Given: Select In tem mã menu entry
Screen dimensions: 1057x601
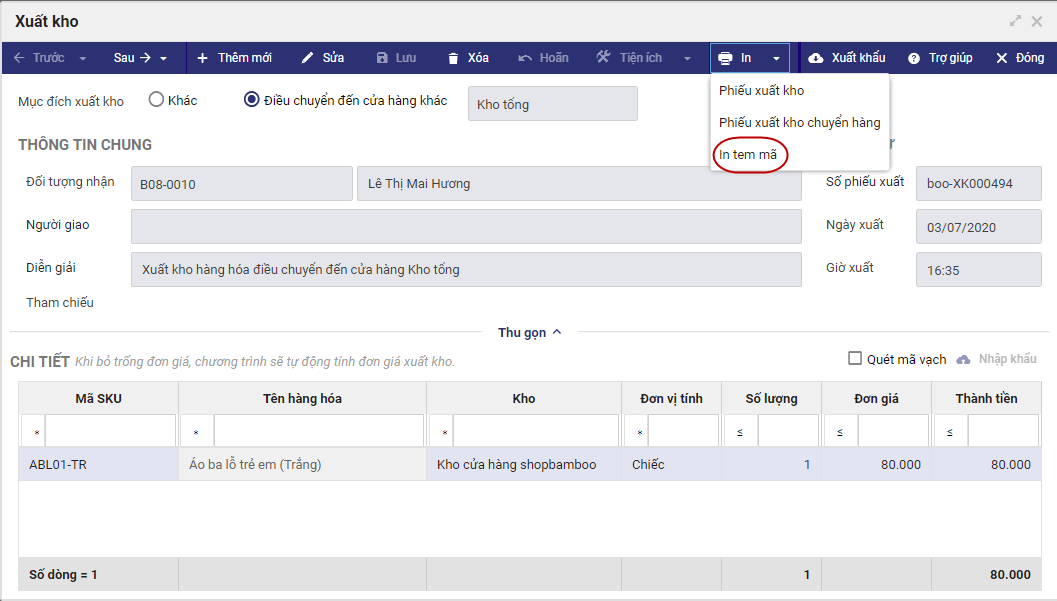Looking at the screenshot, I should 748,154.
